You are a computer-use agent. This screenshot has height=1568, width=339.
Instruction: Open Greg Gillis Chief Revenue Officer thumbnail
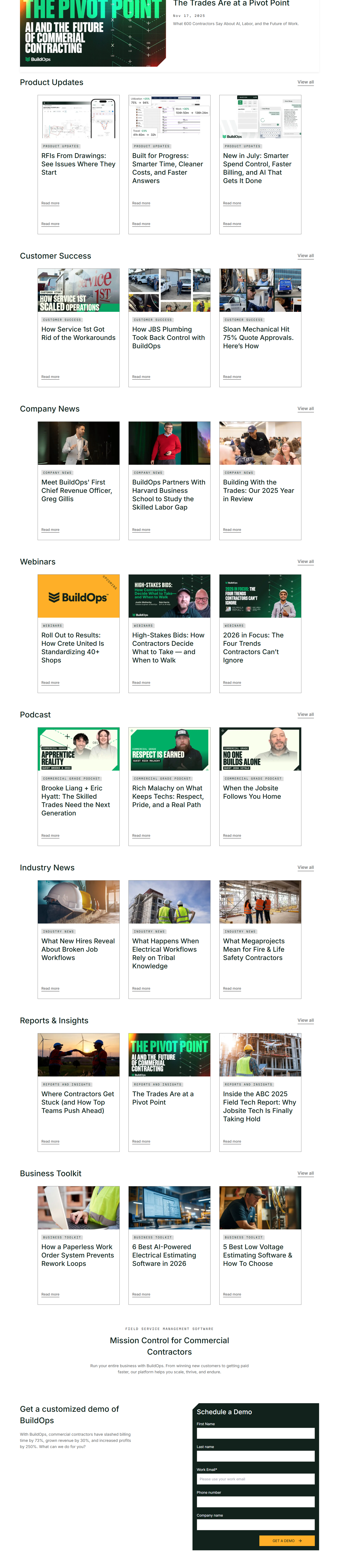pyautogui.click(x=79, y=443)
